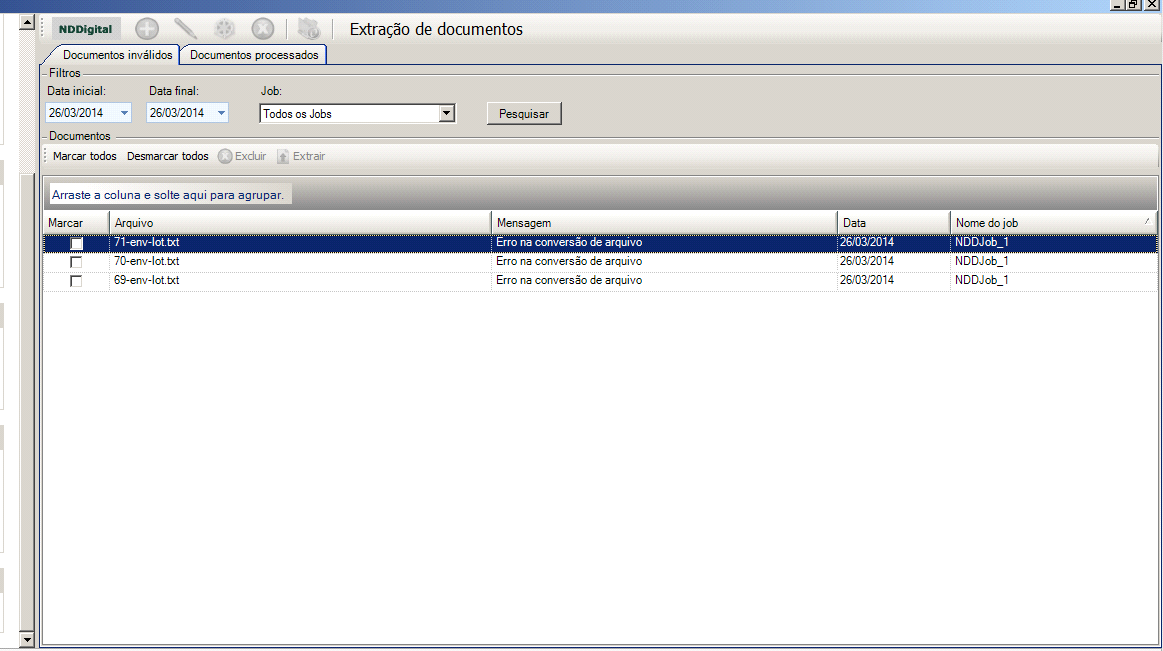This screenshot has height=651, width=1163.
Task: Sort by the Nome do job column header
Action: 1053,222
